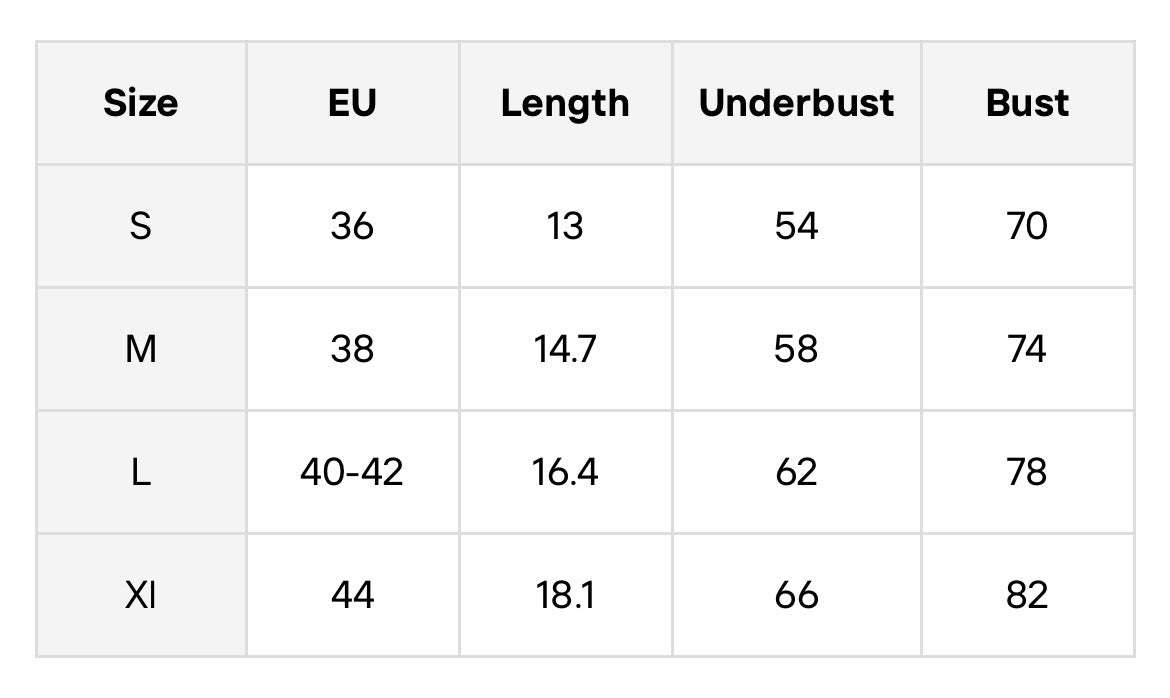
Task: Select the bust value 74
Action: [1027, 349]
